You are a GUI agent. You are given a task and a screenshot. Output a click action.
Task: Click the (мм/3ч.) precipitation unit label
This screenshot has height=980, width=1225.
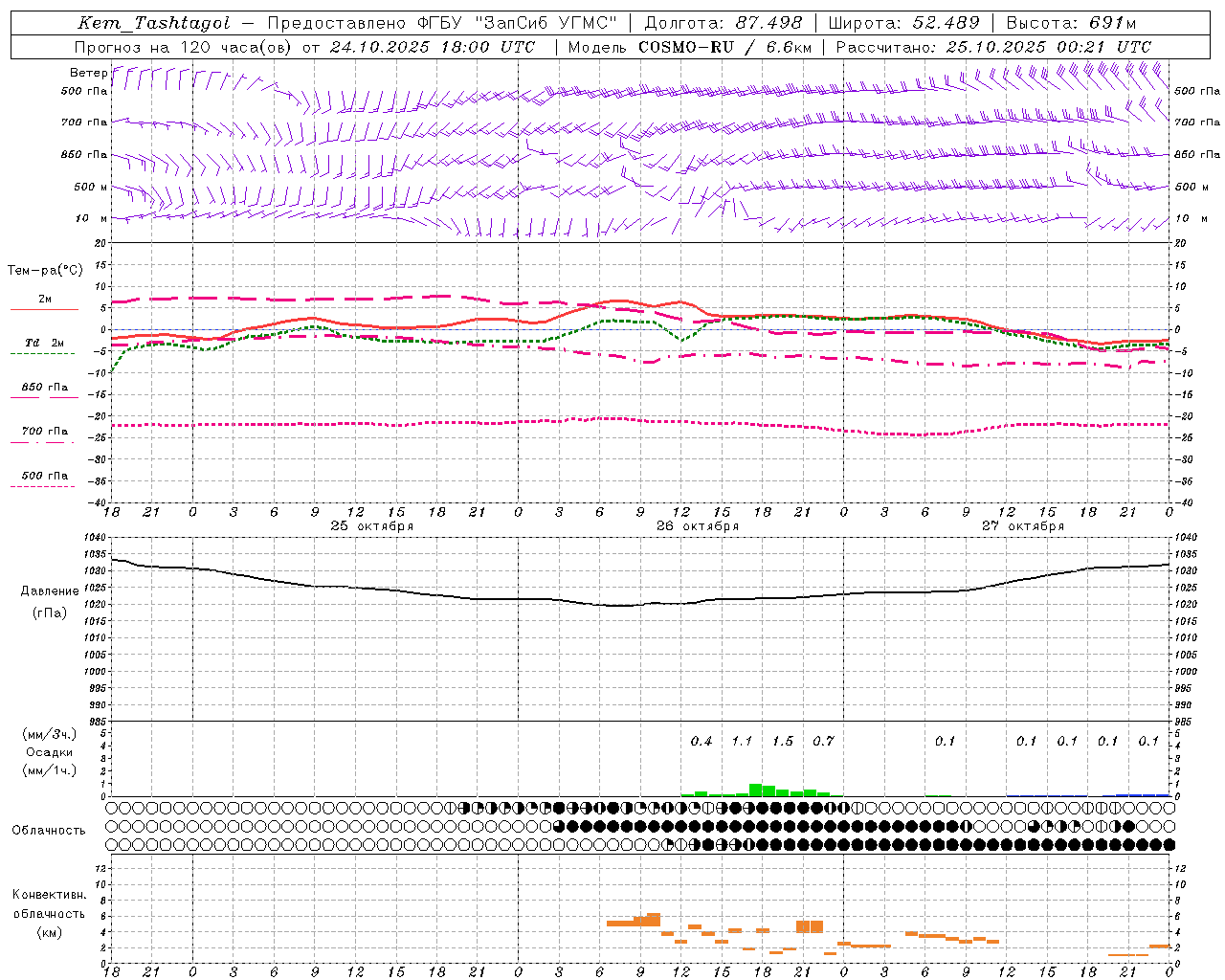tap(50, 734)
